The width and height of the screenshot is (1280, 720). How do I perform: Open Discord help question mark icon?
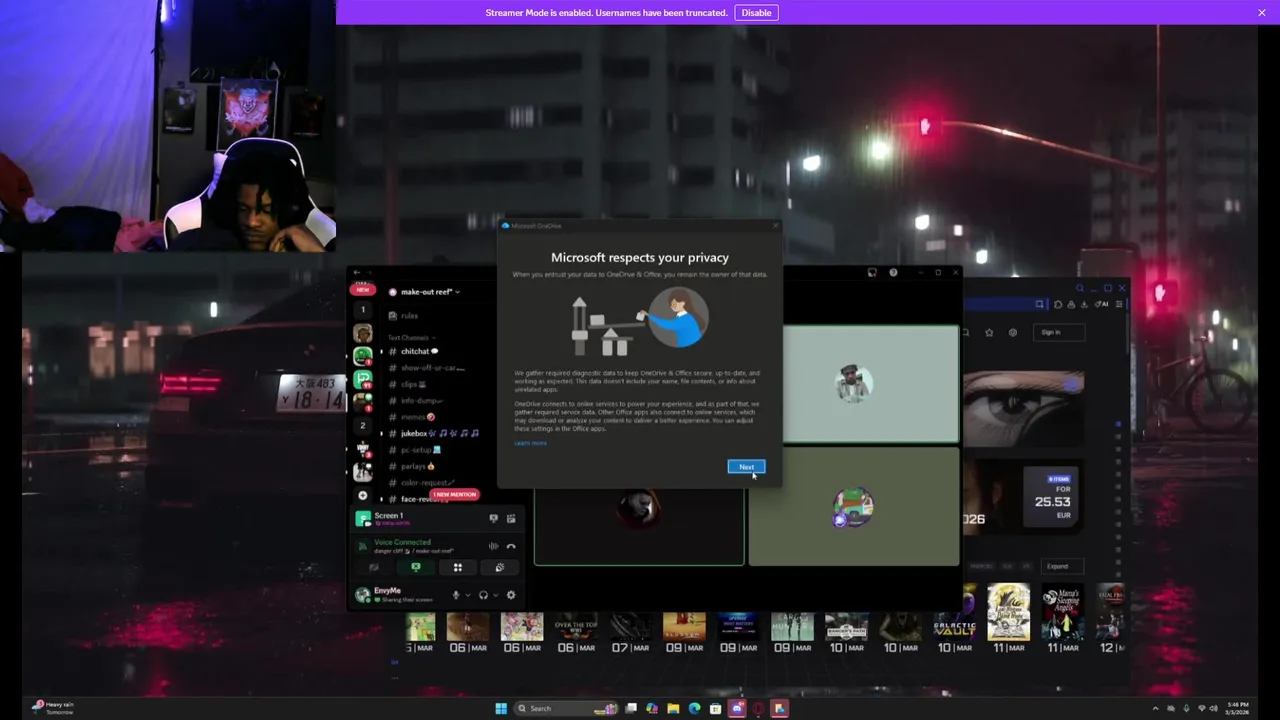893,272
